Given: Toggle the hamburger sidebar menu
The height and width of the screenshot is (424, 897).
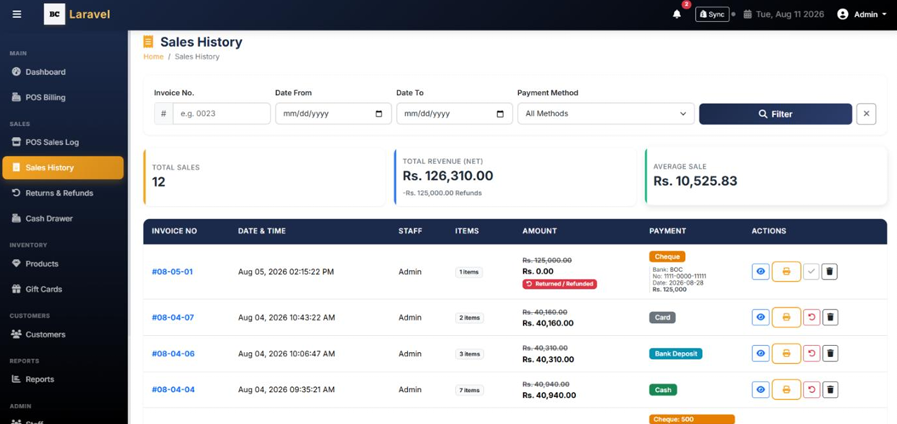Looking at the screenshot, I should coord(17,14).
